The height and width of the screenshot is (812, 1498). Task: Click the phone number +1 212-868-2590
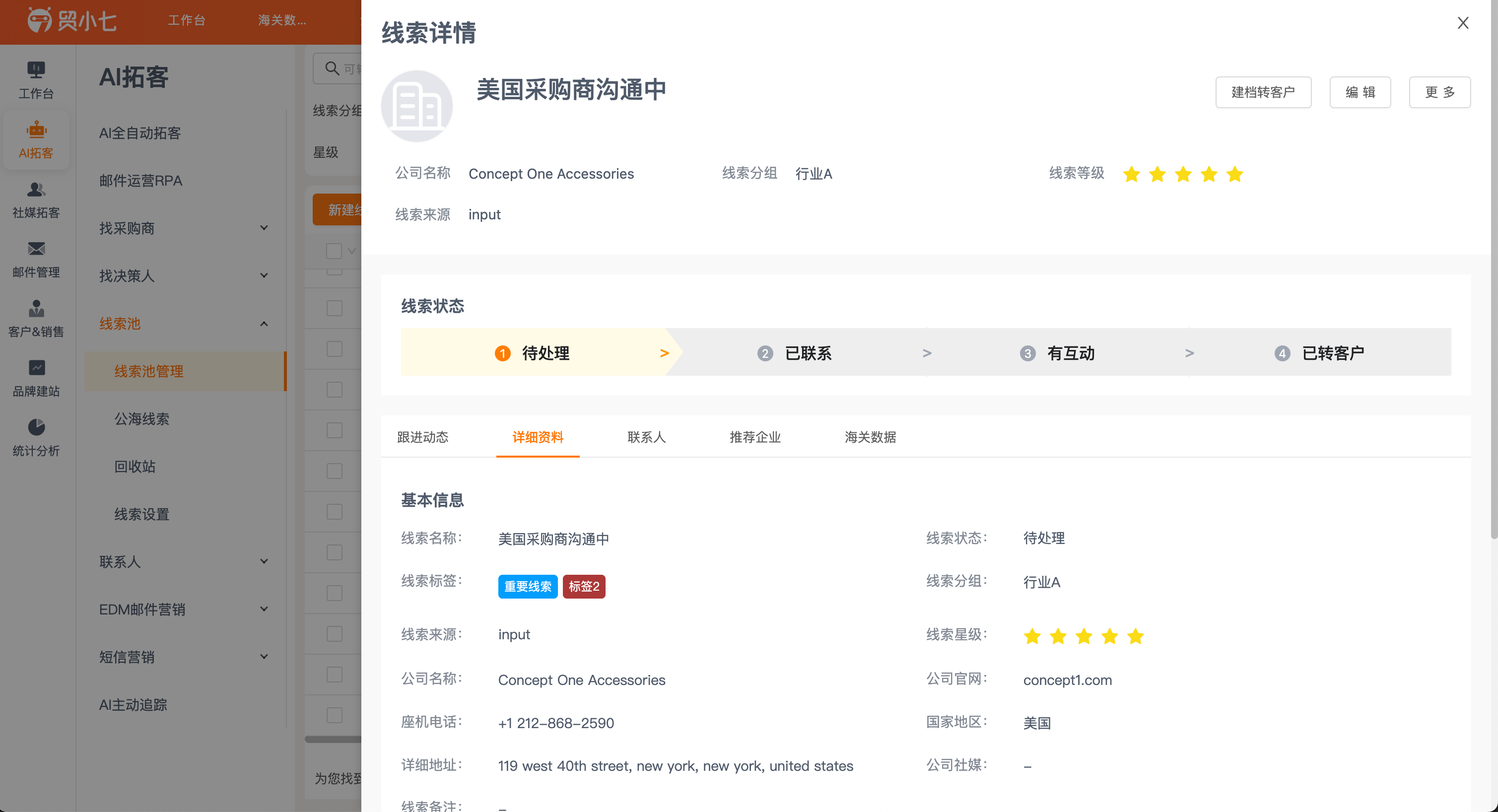556,723
